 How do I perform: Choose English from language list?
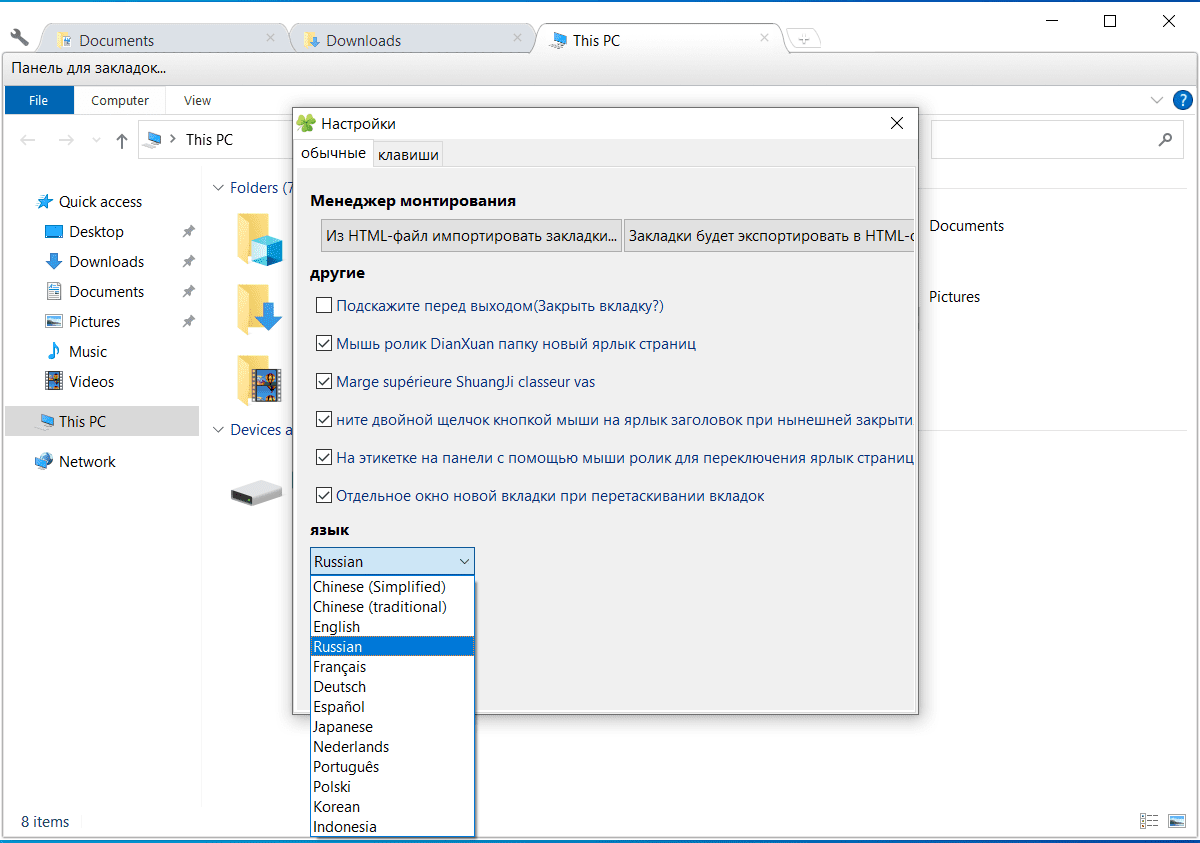coord(392,627)
